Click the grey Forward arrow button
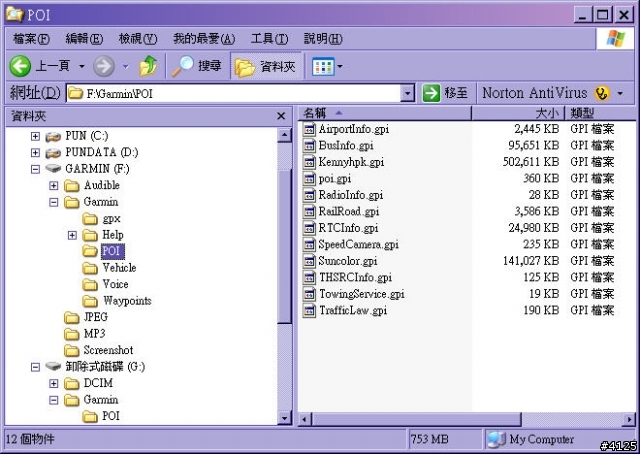This screenshot has height=454, width=640. (x=104, y=66)
